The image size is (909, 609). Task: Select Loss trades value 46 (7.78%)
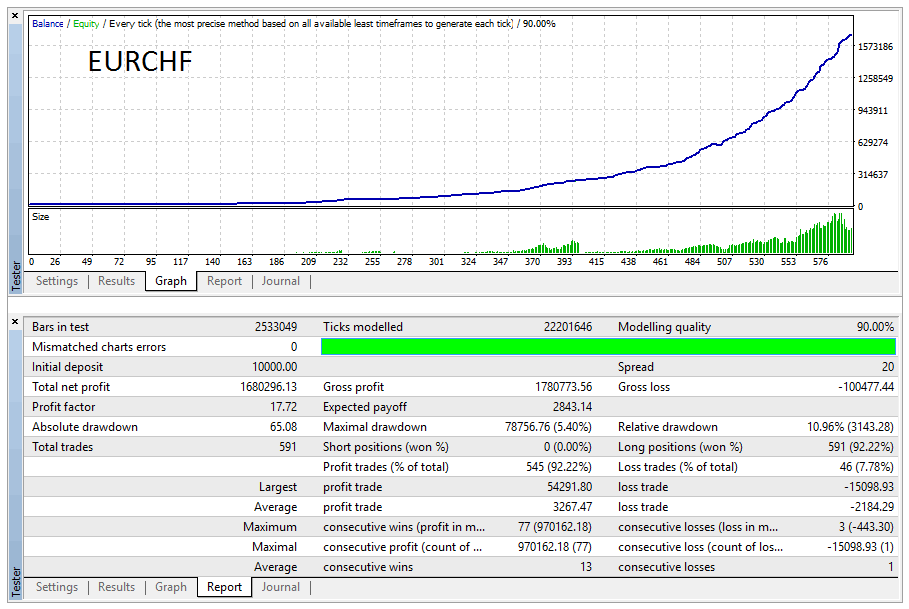tap(867, 467)
